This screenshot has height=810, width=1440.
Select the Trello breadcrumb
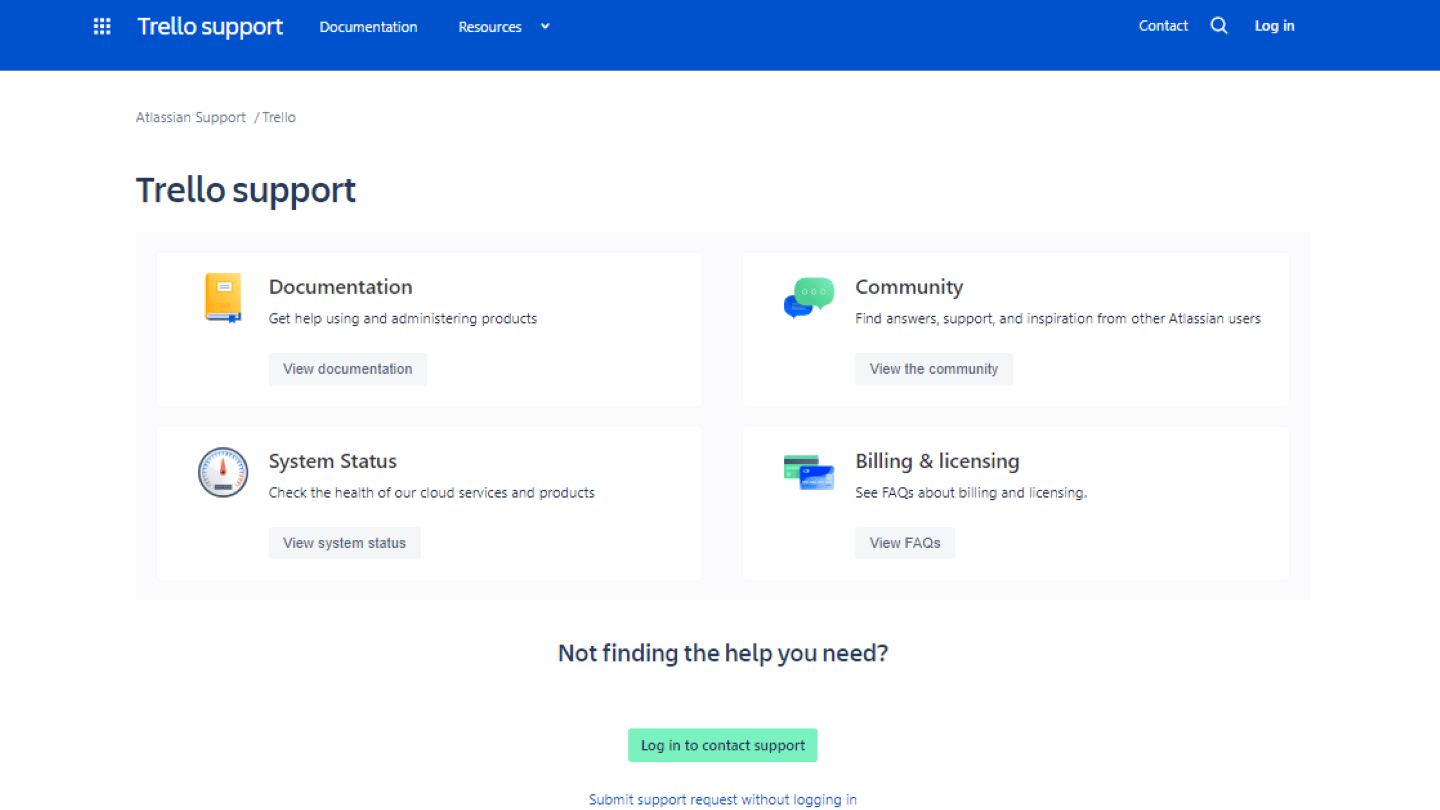[279, 117]
